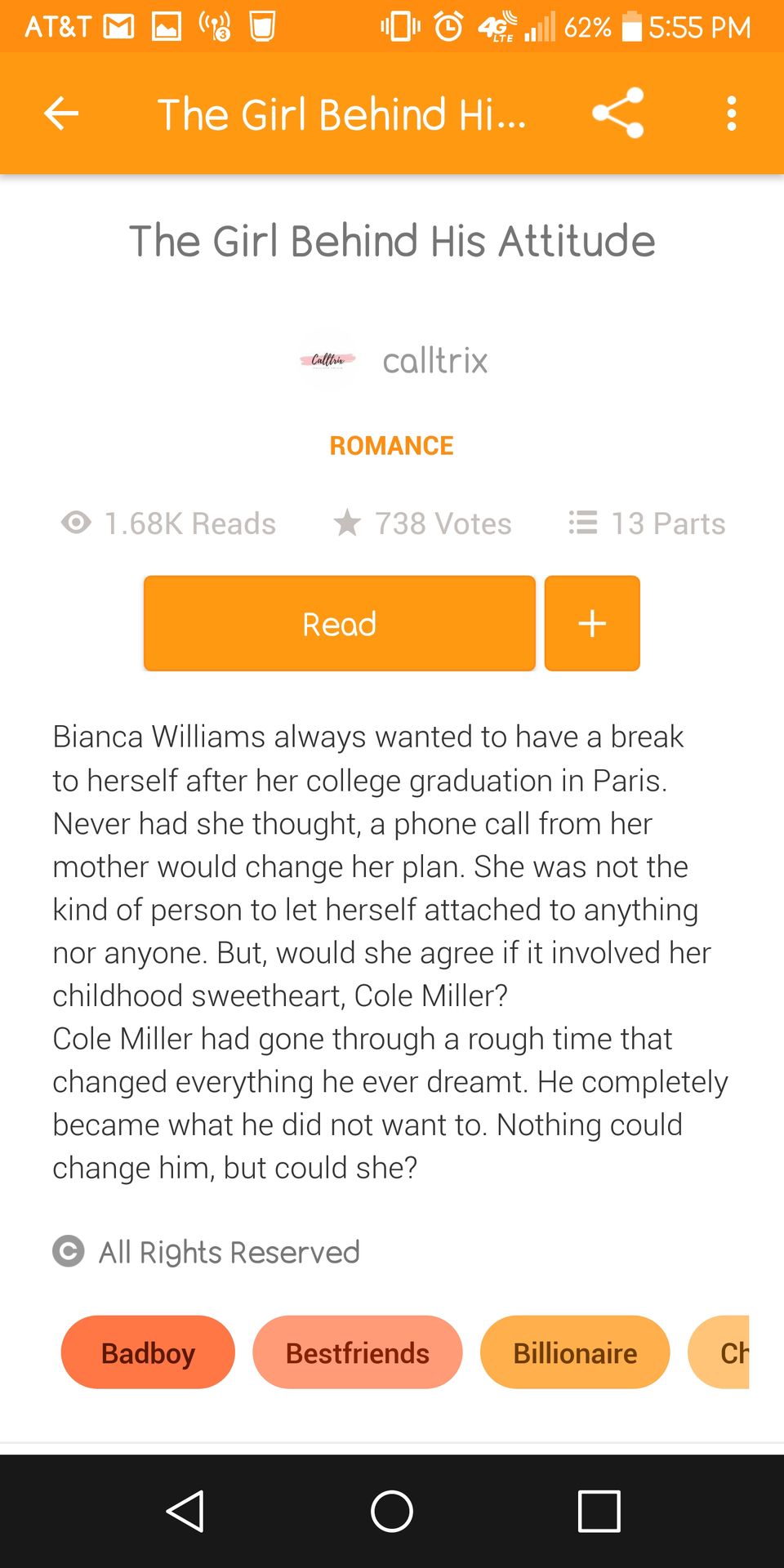
Task: Open the parts list icon
Action: pos(583,523)
